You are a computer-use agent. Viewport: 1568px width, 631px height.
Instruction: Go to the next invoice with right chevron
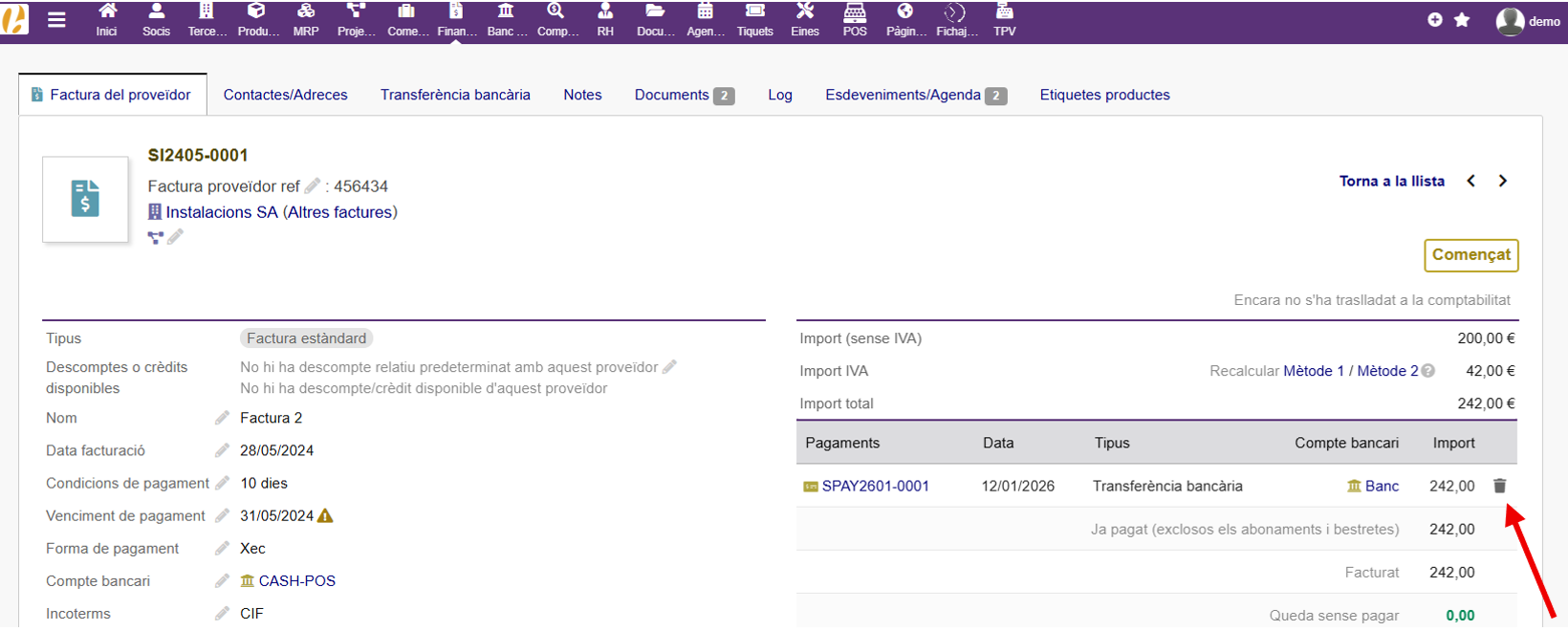tap(1503, 181)
